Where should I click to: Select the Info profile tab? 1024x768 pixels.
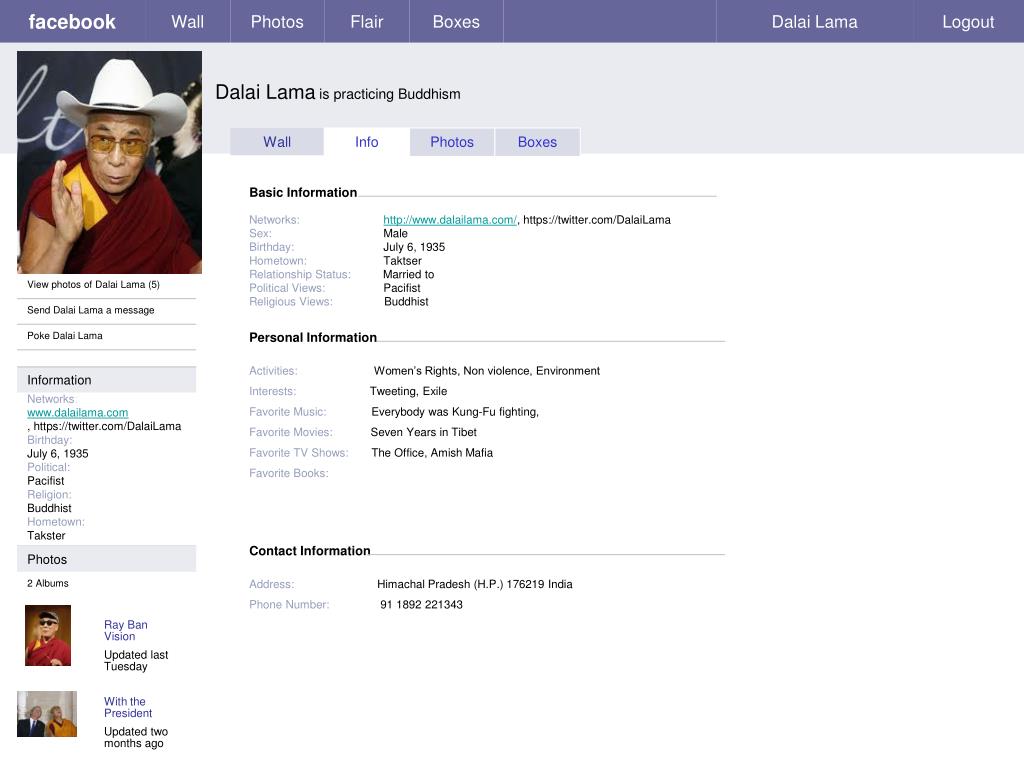pyautogui.click(x=366, y=142)
